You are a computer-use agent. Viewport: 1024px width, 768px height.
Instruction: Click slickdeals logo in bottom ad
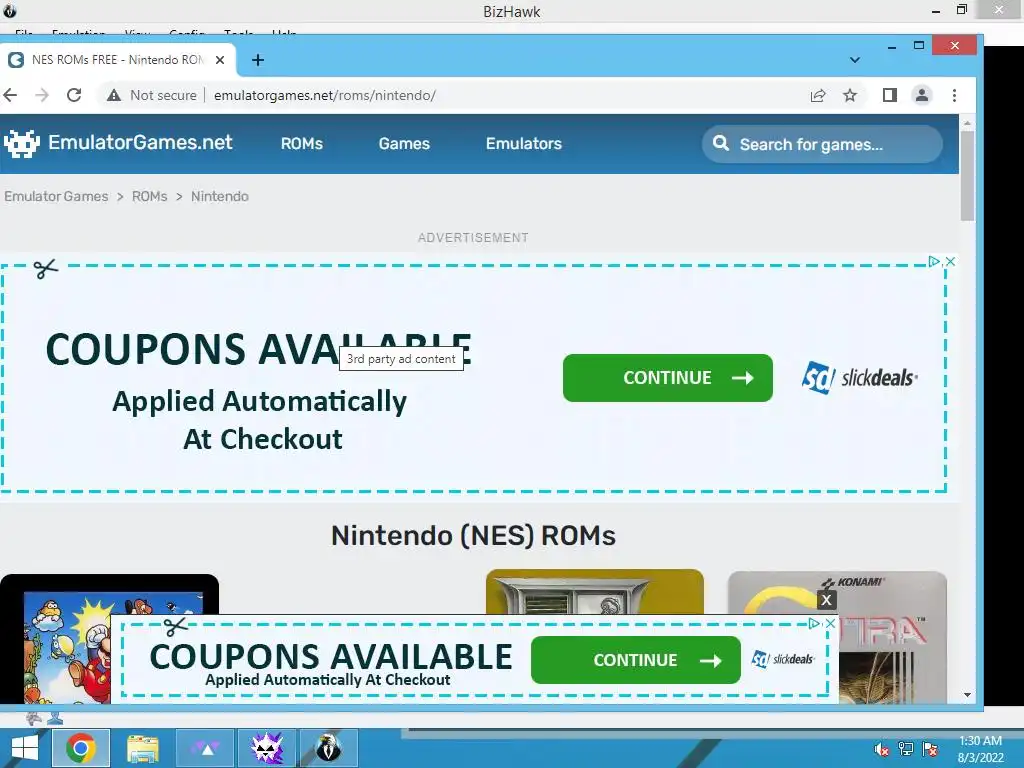pos(782,660)
